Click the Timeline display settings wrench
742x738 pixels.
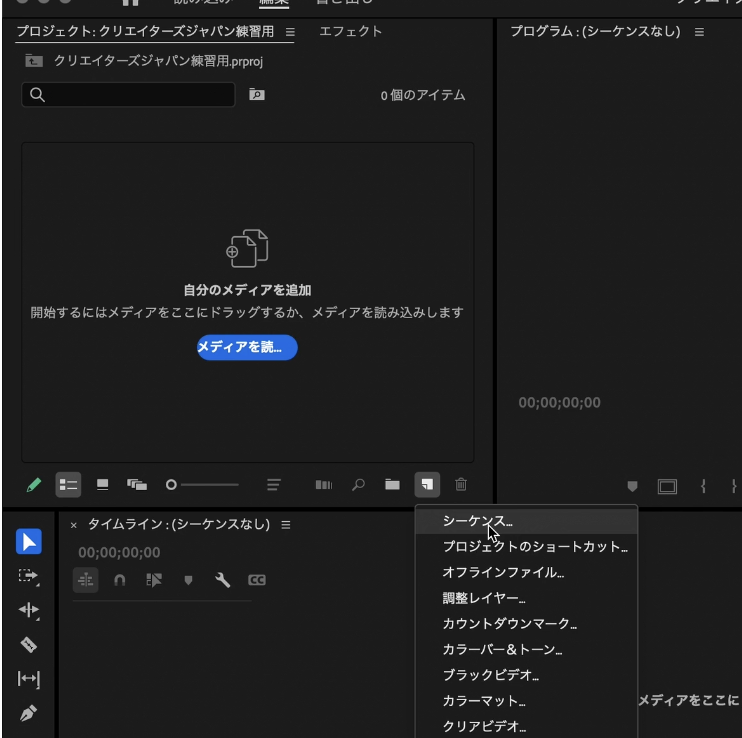222,580
